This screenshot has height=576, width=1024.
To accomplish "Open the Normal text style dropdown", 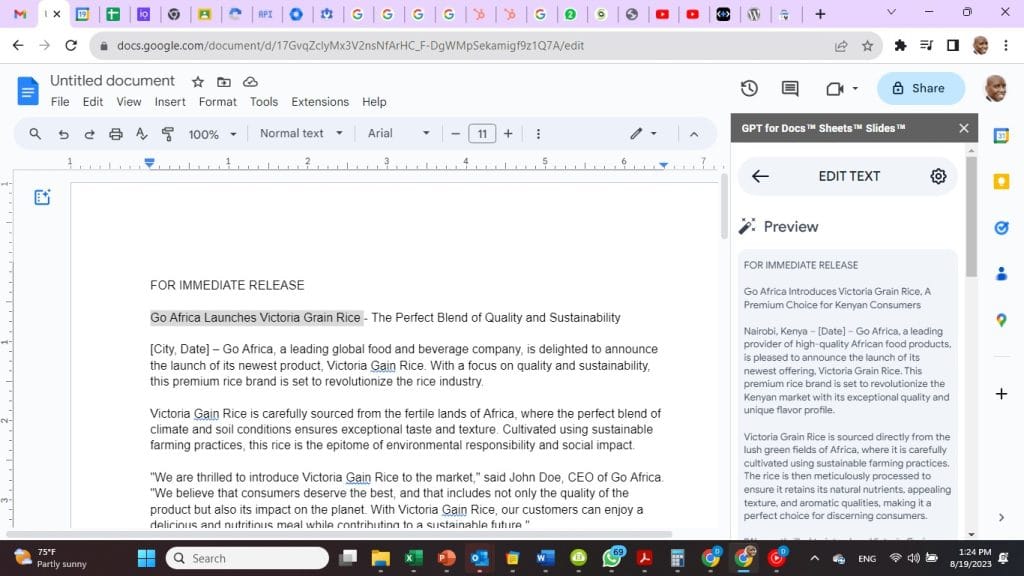I will (x=301, y=134).
